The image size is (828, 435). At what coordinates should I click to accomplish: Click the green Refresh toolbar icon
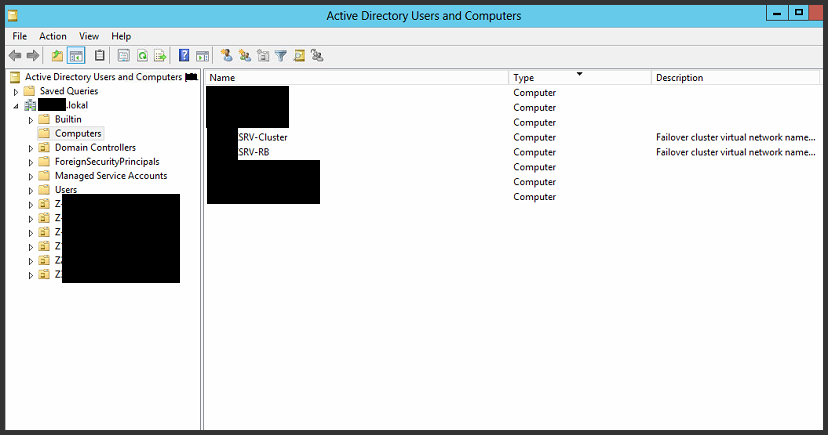click(x=142, y=55)
